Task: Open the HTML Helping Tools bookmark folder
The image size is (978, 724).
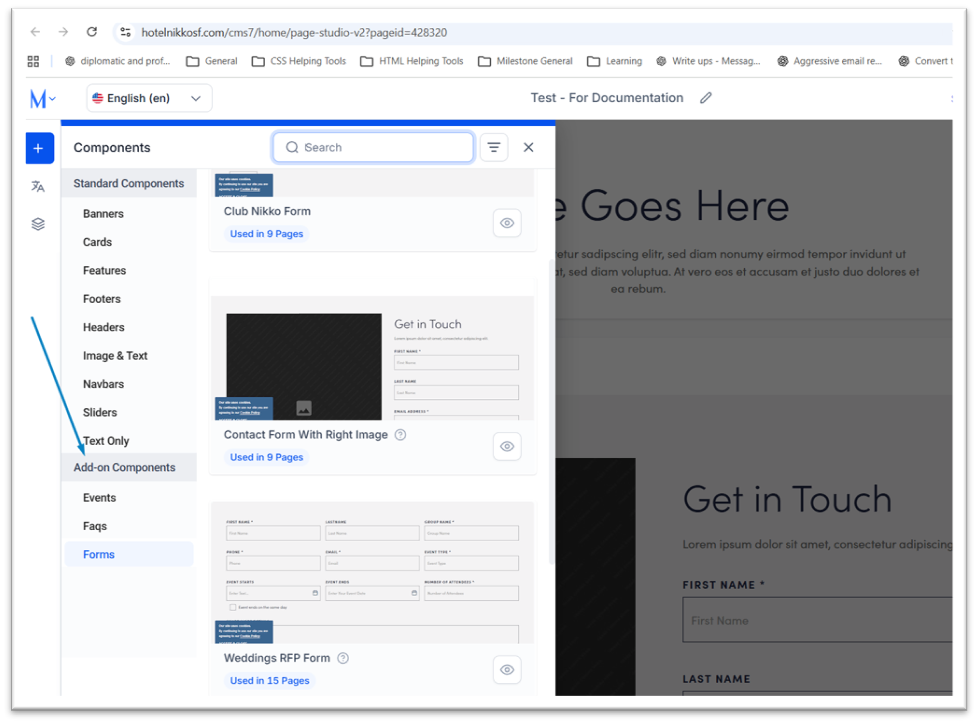Action: coord(412,61)
